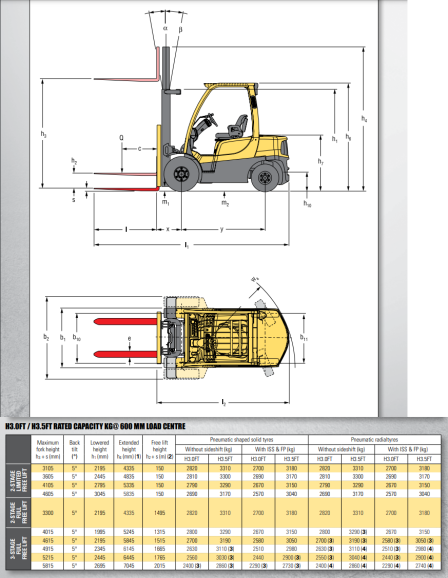
Task: Click the b11 width label on top view
Action: click(304, 337)
